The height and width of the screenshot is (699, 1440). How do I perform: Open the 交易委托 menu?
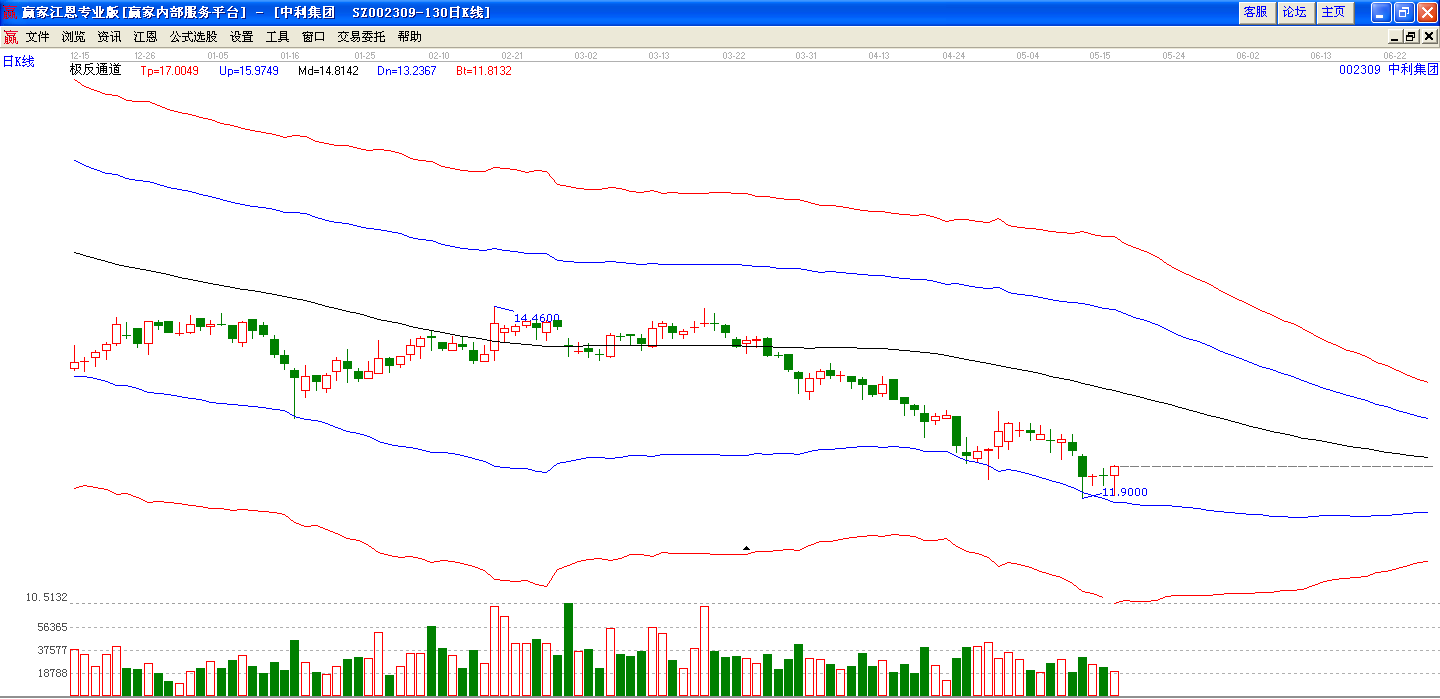point(361,37)
